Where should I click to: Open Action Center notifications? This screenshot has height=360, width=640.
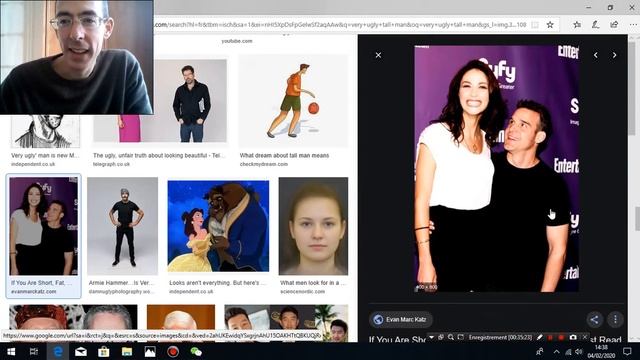627,351
